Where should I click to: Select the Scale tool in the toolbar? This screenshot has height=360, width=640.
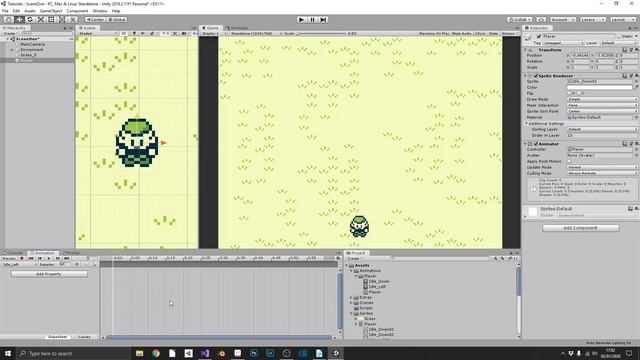tap(40, 19)
